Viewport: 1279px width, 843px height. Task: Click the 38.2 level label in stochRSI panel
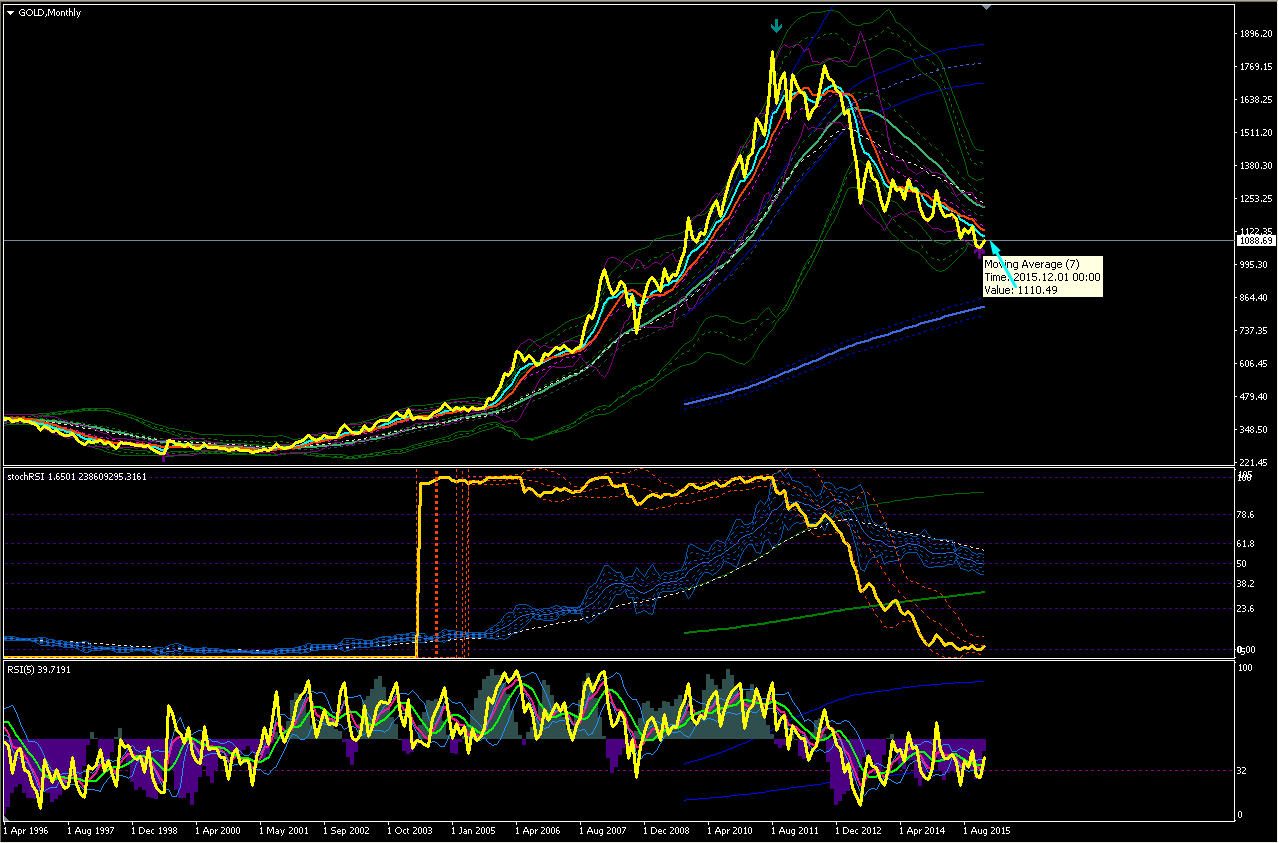click(1246, 583)
